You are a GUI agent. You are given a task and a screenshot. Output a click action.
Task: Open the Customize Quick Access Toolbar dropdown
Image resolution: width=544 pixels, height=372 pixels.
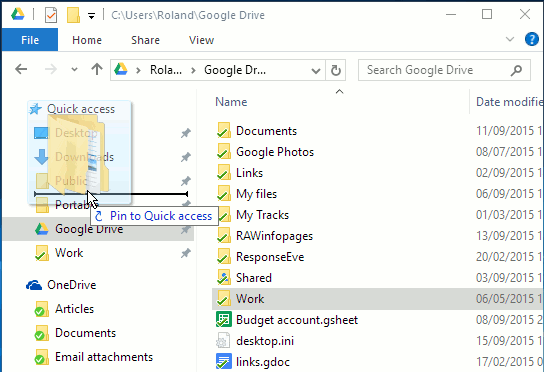91,15
